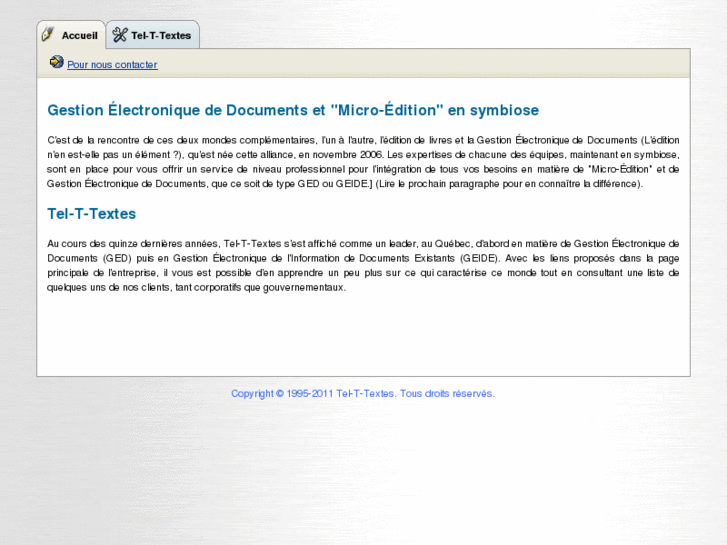Click the tools icon on Tel-T-Textes tab
The image size is (727, 545).
point(120,34)
